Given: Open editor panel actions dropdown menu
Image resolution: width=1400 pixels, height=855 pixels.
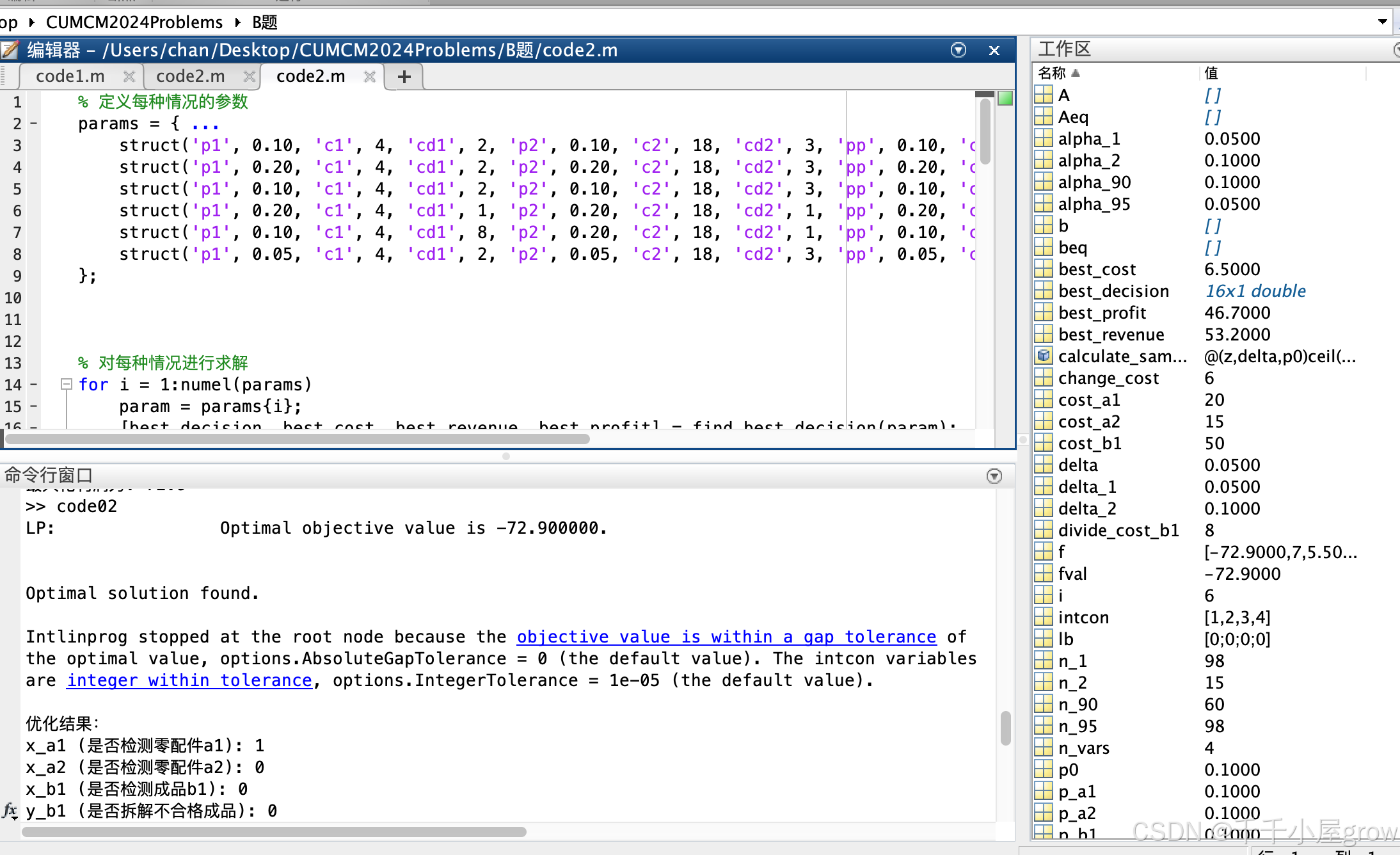Looking at the screenshot, I should 959,50.
